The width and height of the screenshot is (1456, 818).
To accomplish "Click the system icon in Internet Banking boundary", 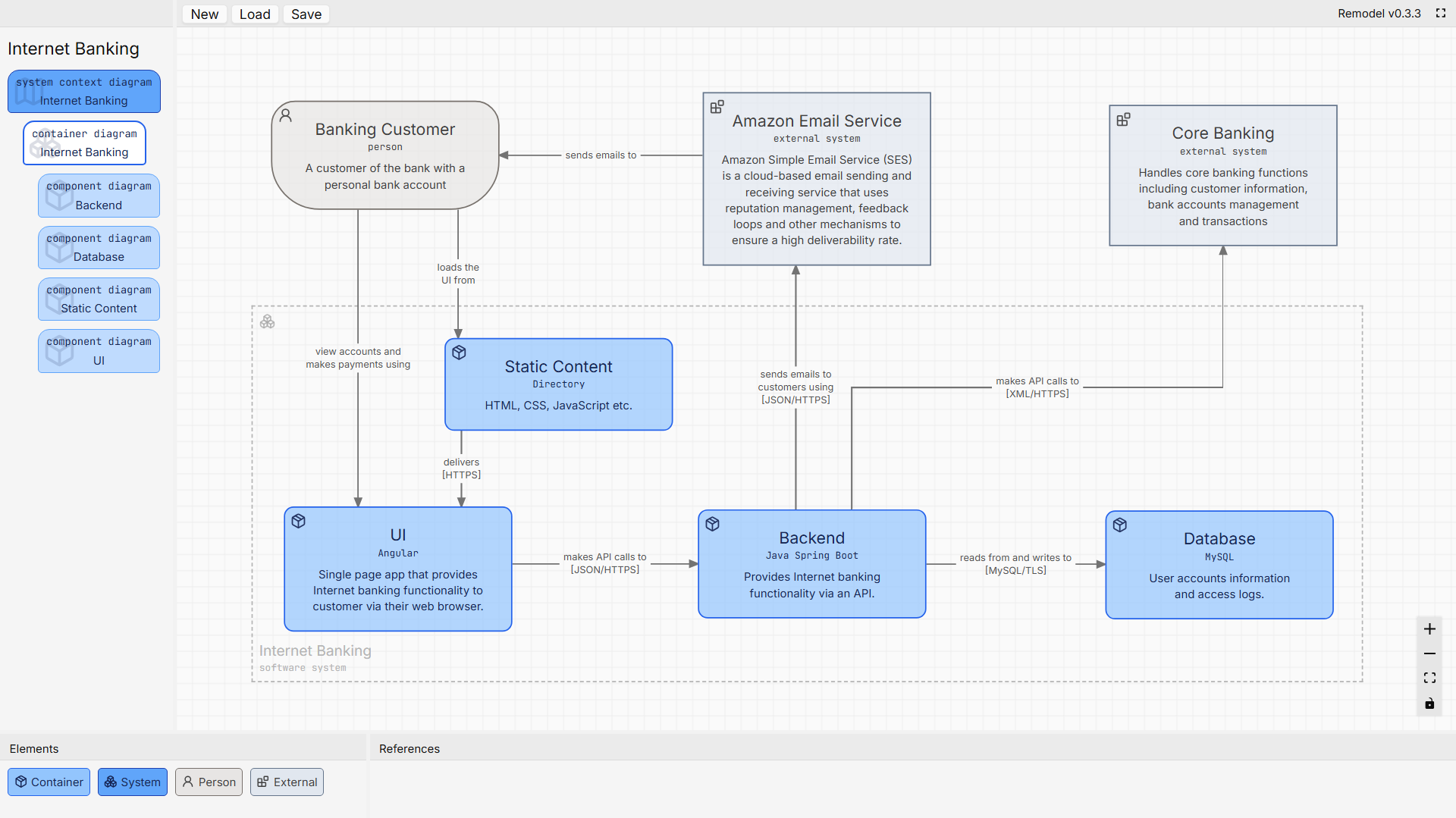I will (268, 322).
